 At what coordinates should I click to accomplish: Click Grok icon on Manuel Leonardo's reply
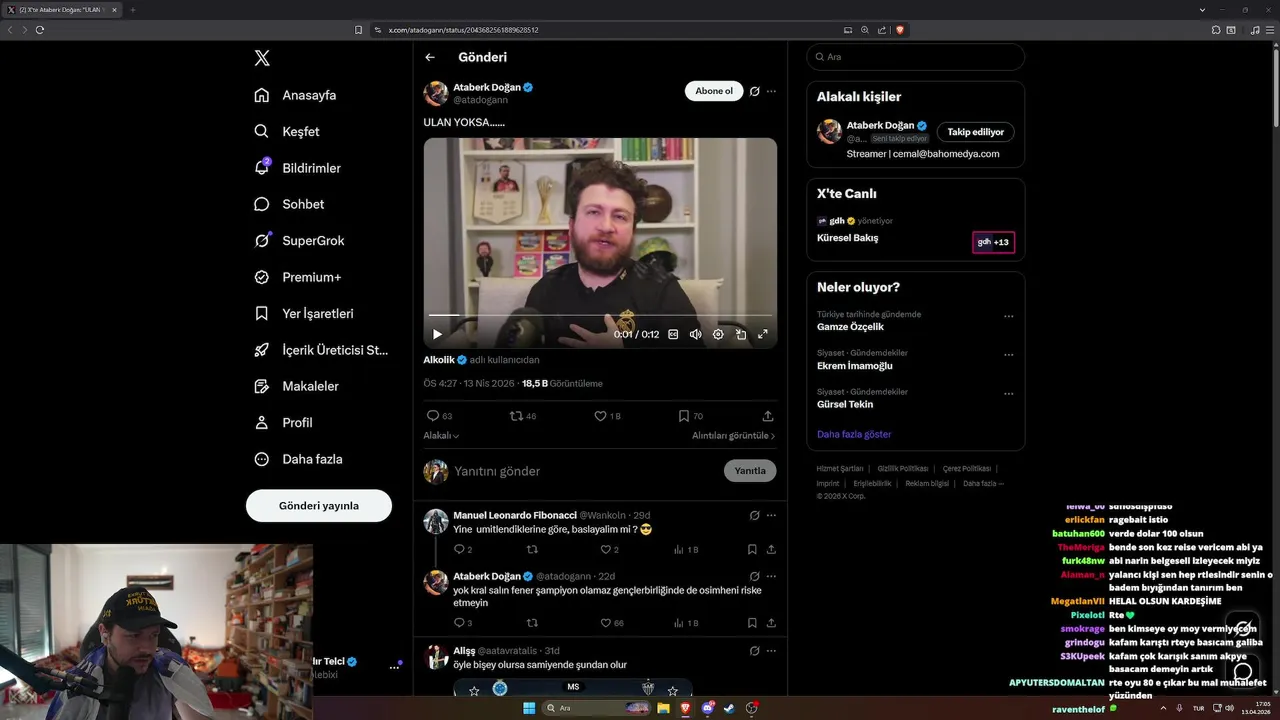coord(755,515)
